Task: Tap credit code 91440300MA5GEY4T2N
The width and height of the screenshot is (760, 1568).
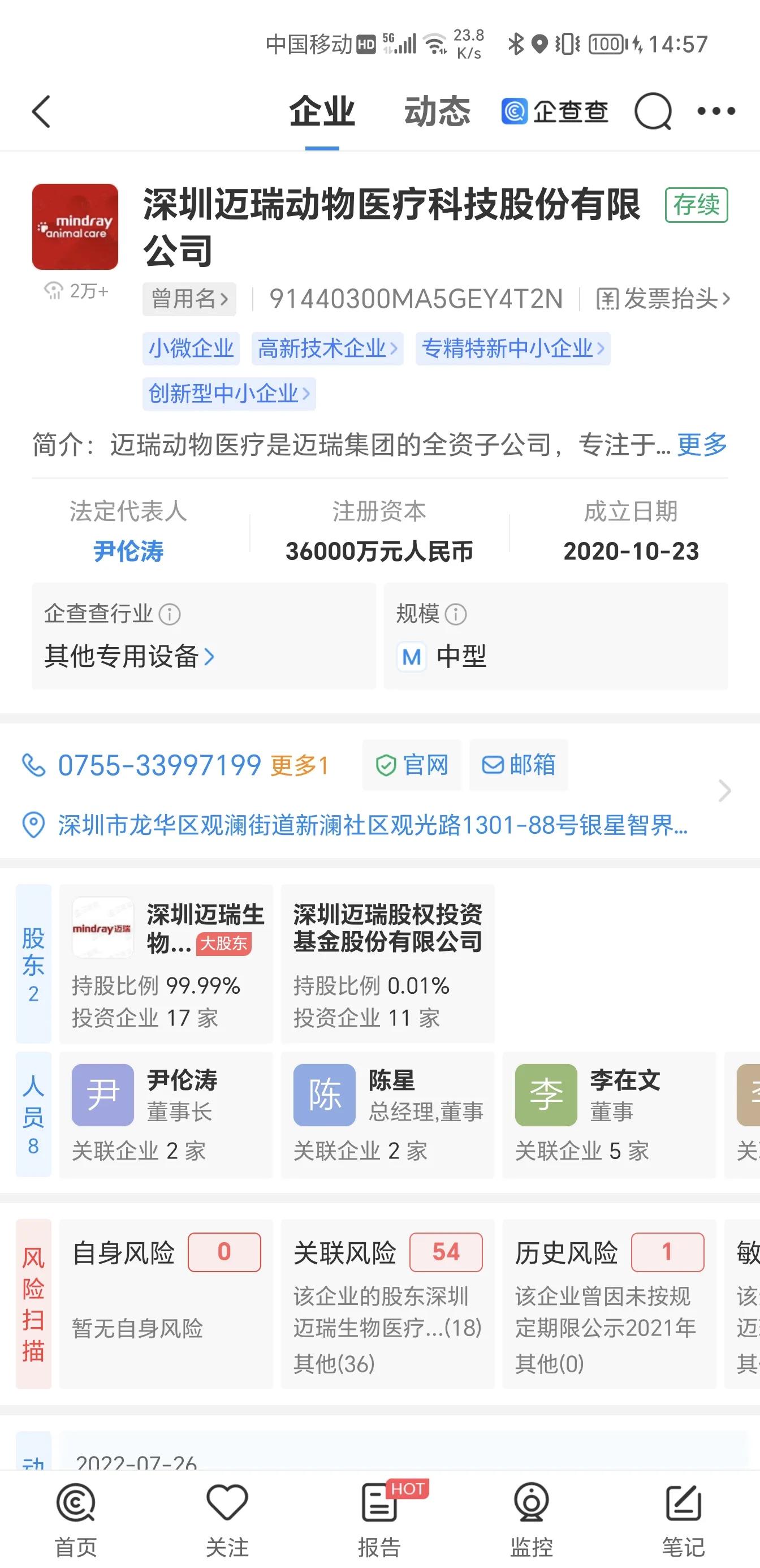Action: click(x=416, y=299)
